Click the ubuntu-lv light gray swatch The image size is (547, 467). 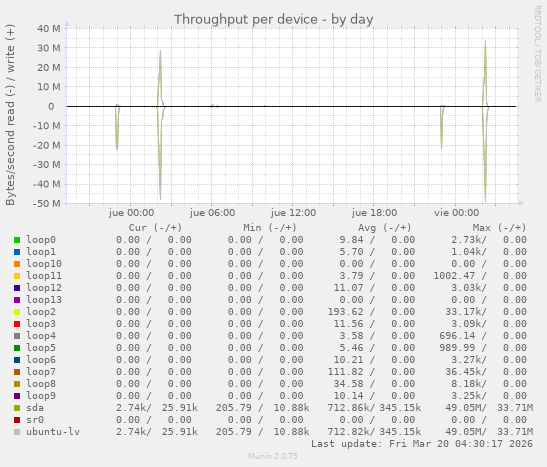(17, 432)
